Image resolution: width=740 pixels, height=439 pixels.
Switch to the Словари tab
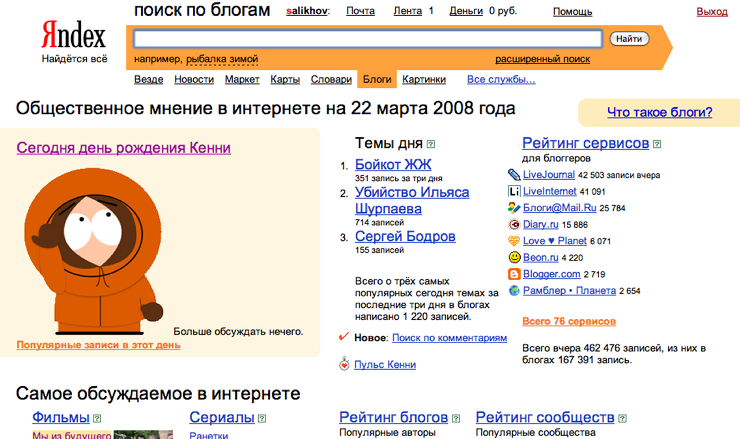(331, 79)
